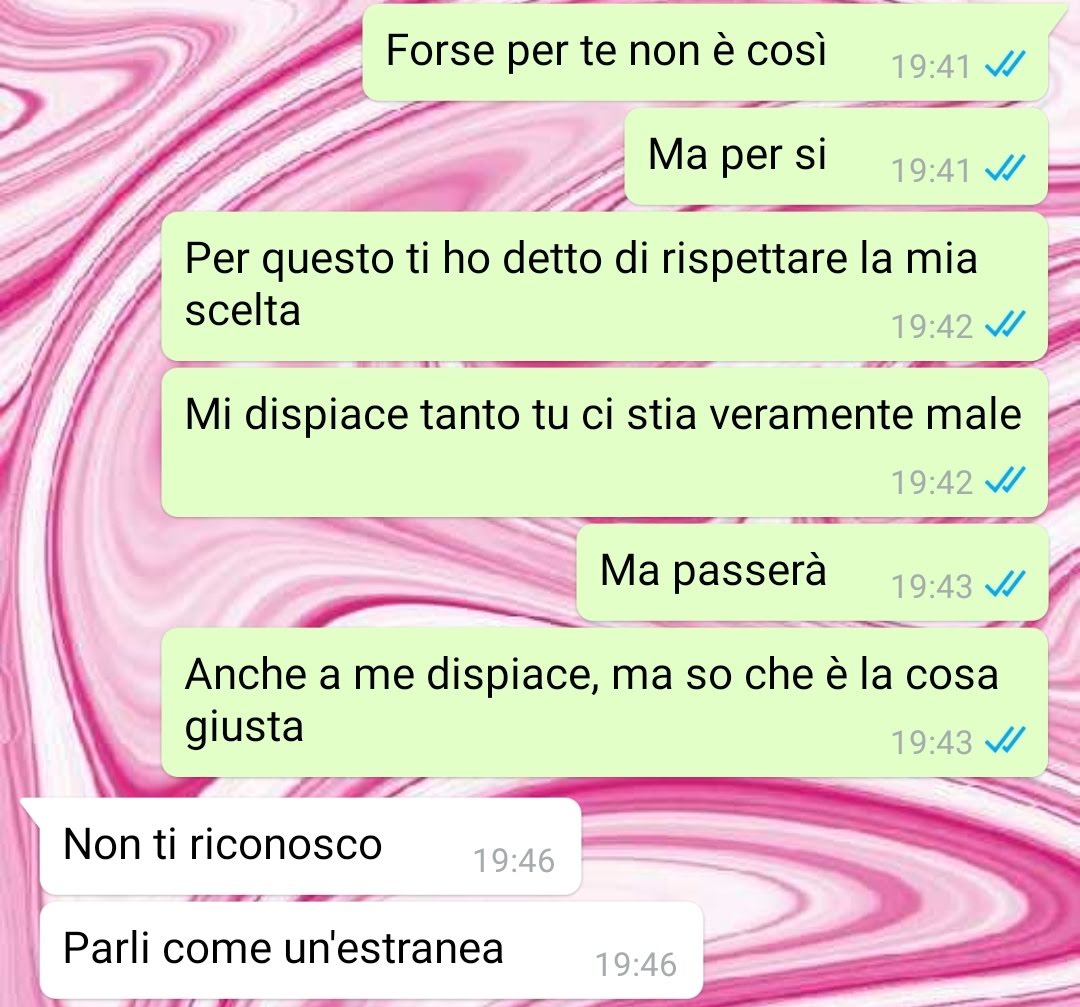
Task: Select the 'Ma per si' message bubble
Action: [836, 157]
